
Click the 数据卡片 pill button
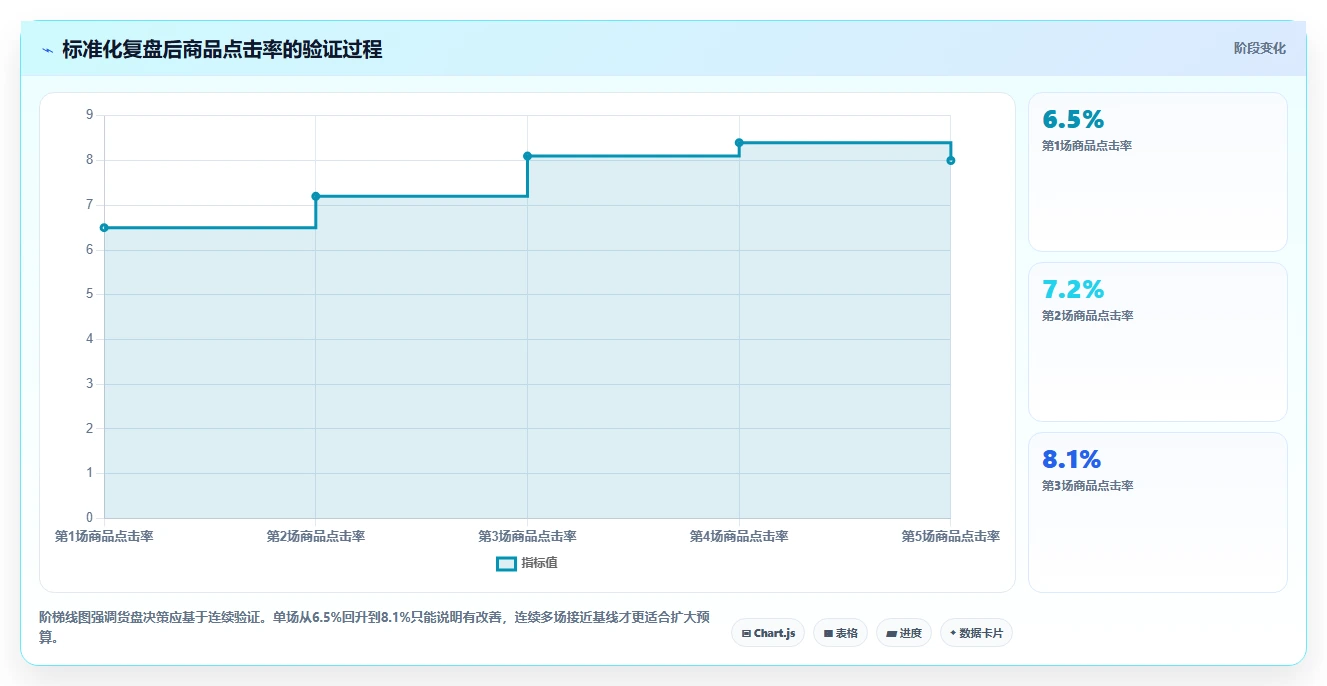pyautogui.click(x=976, y=633)
